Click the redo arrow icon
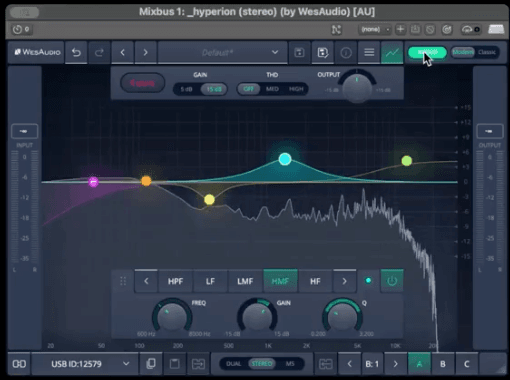The image size is (510, 380). click(x=99, y=52)
